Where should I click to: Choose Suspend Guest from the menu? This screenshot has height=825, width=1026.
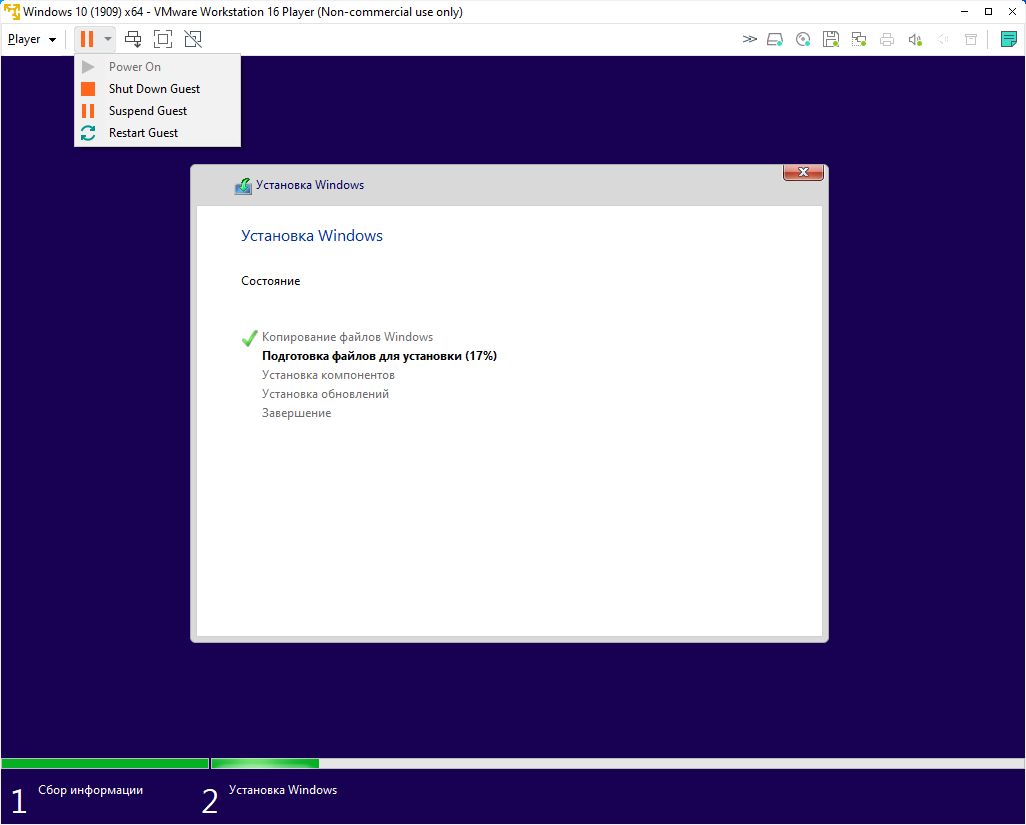157,111
